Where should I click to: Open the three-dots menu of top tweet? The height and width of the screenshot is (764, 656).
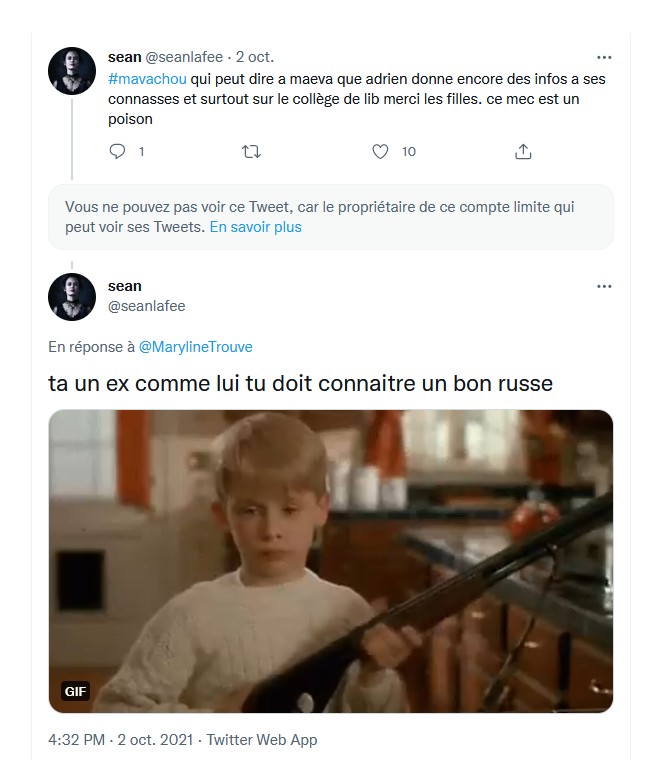pyautogui.click(x=604, y=57)
